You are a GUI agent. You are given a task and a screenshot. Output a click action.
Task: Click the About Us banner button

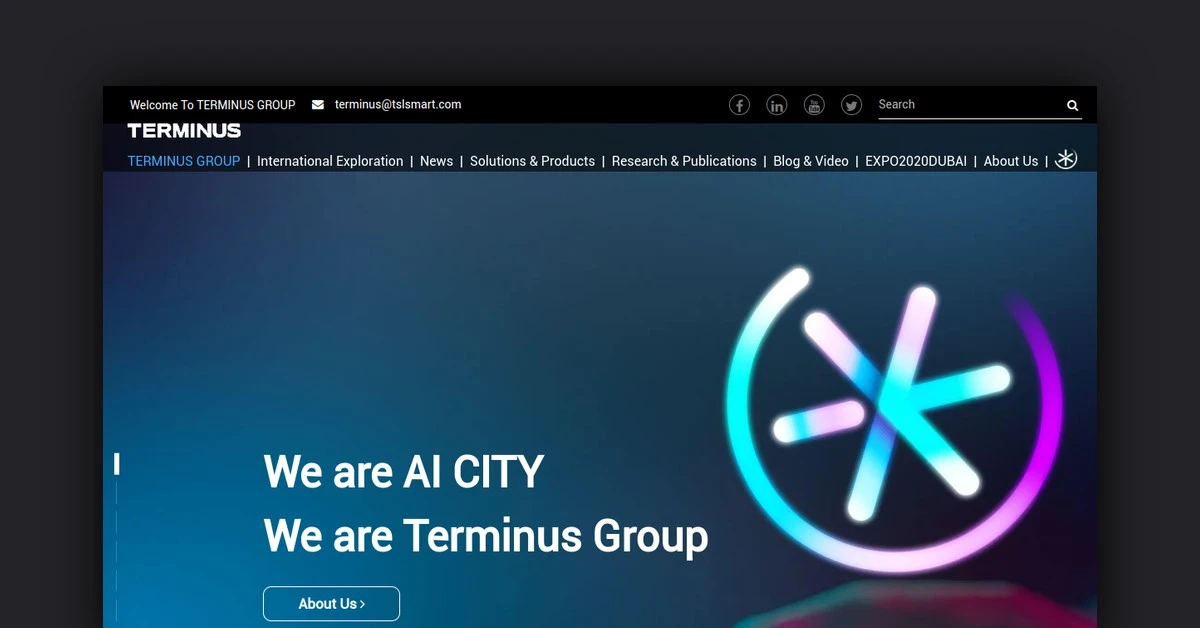tap(331, 603)
